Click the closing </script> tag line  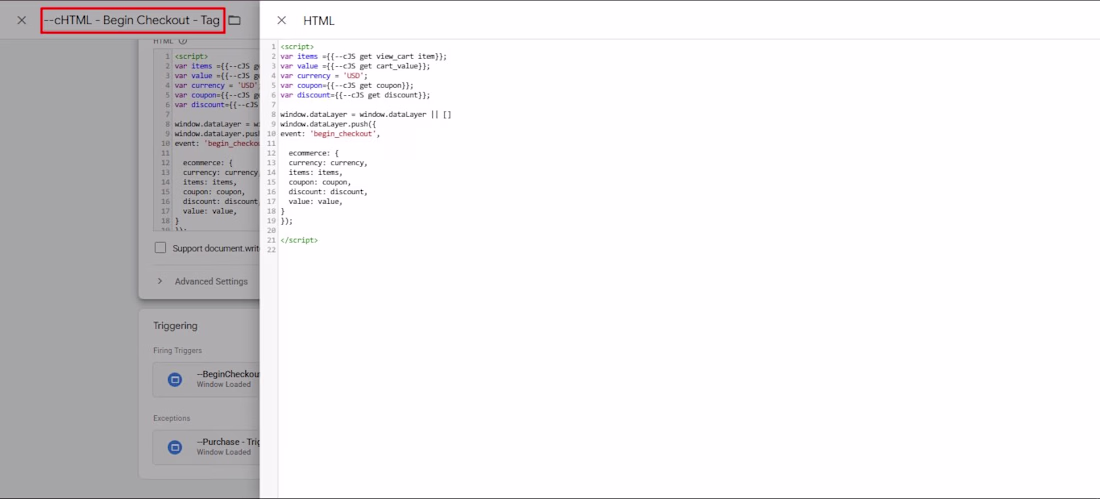click(299, 240)
